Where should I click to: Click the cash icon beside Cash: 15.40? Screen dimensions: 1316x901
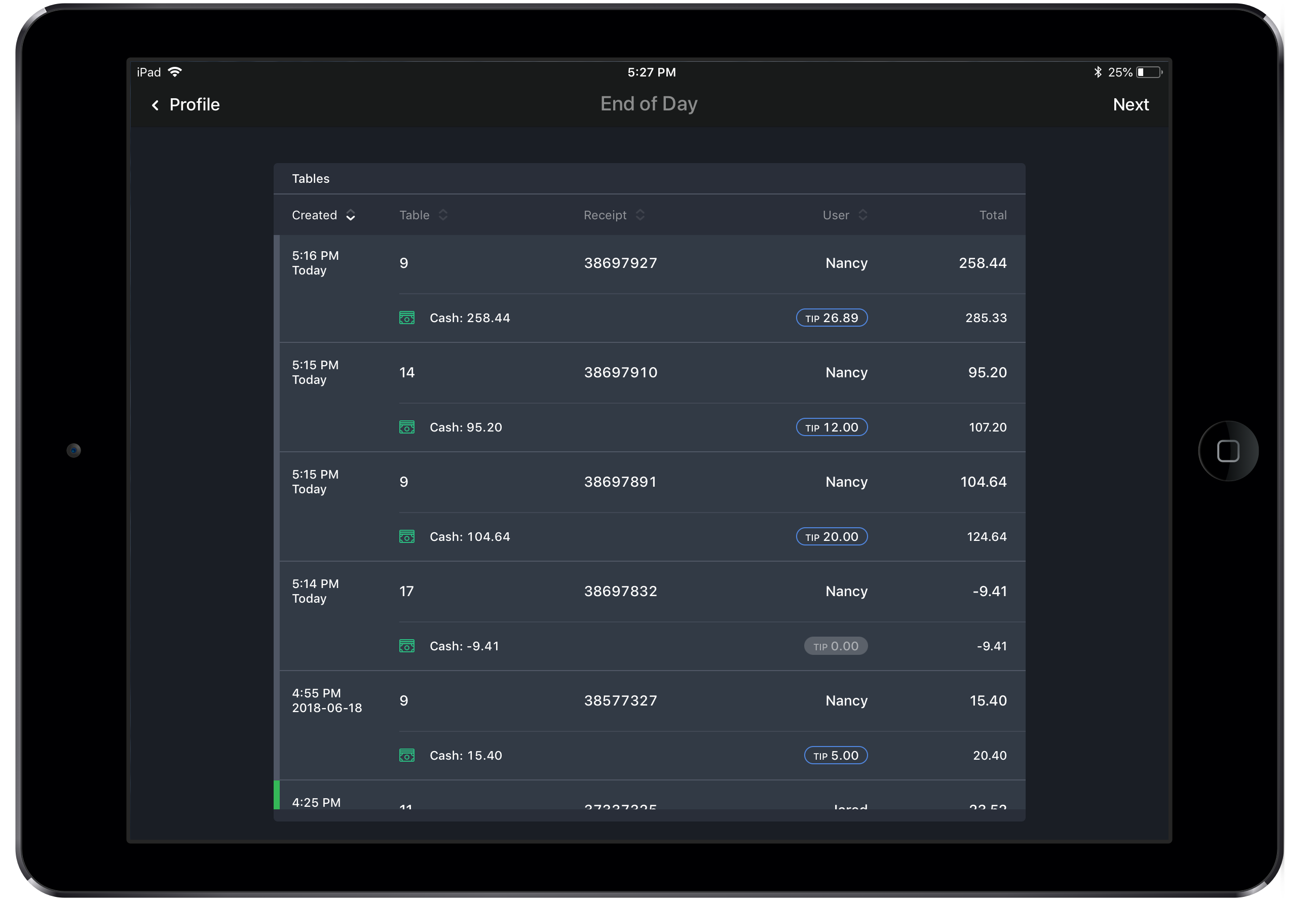406,756
